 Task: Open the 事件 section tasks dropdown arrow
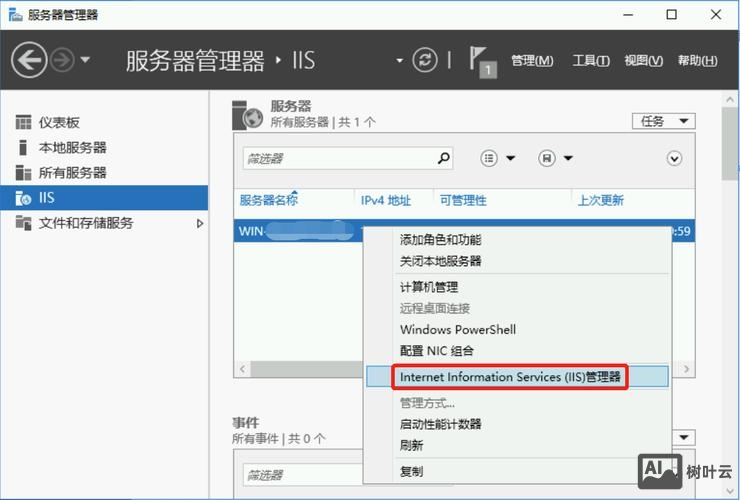tap(683, 437)
